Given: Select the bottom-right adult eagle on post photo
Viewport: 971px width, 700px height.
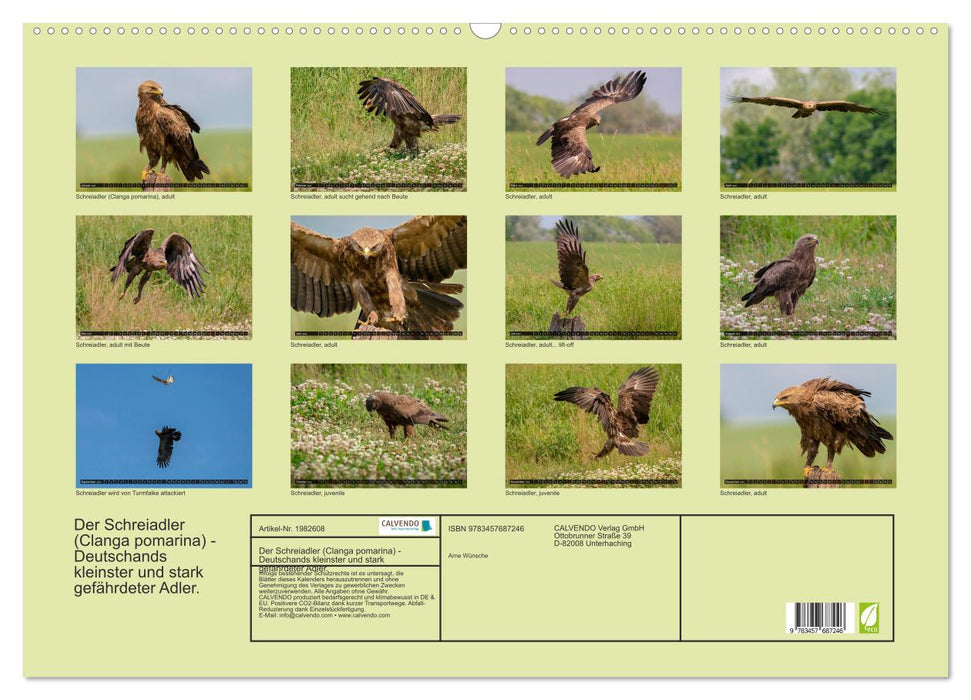Looking at the screenshot, I should 807,425.
